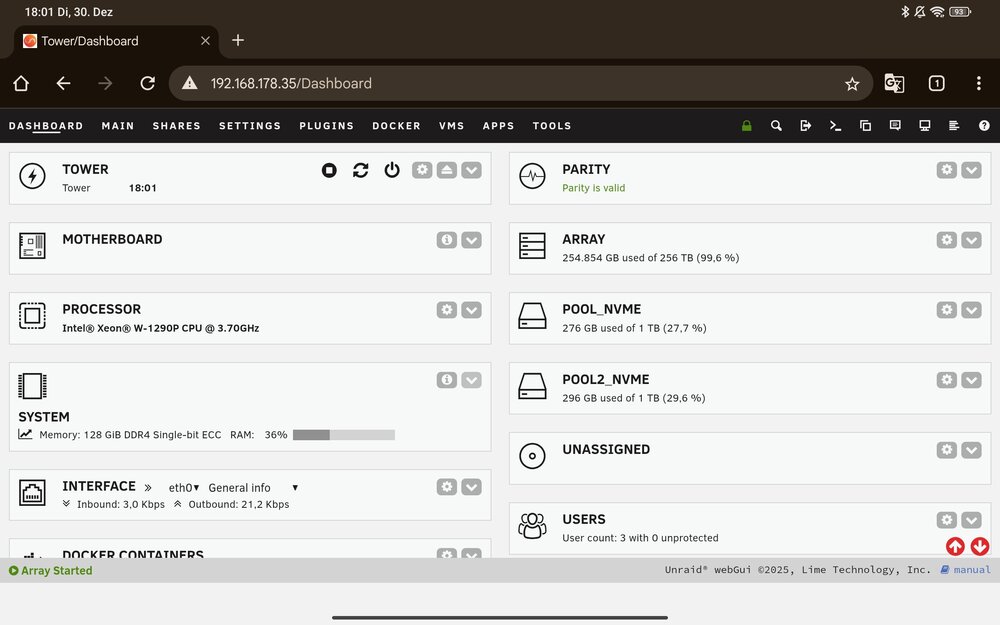The image size is (1000, 625).
Task: Reload the page in browser
Action: tap(147, 84)
